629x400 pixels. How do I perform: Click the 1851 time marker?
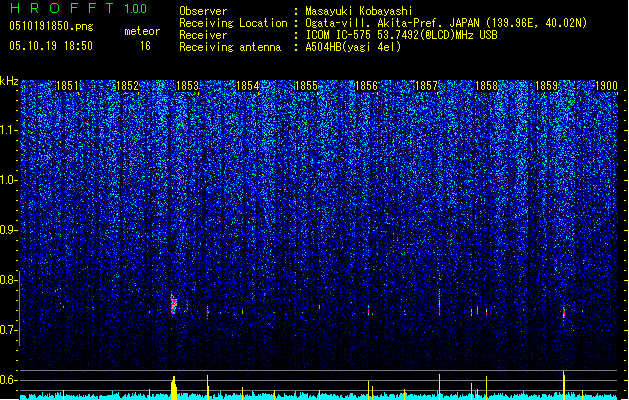pyautogui.click(x=67, y=86)
